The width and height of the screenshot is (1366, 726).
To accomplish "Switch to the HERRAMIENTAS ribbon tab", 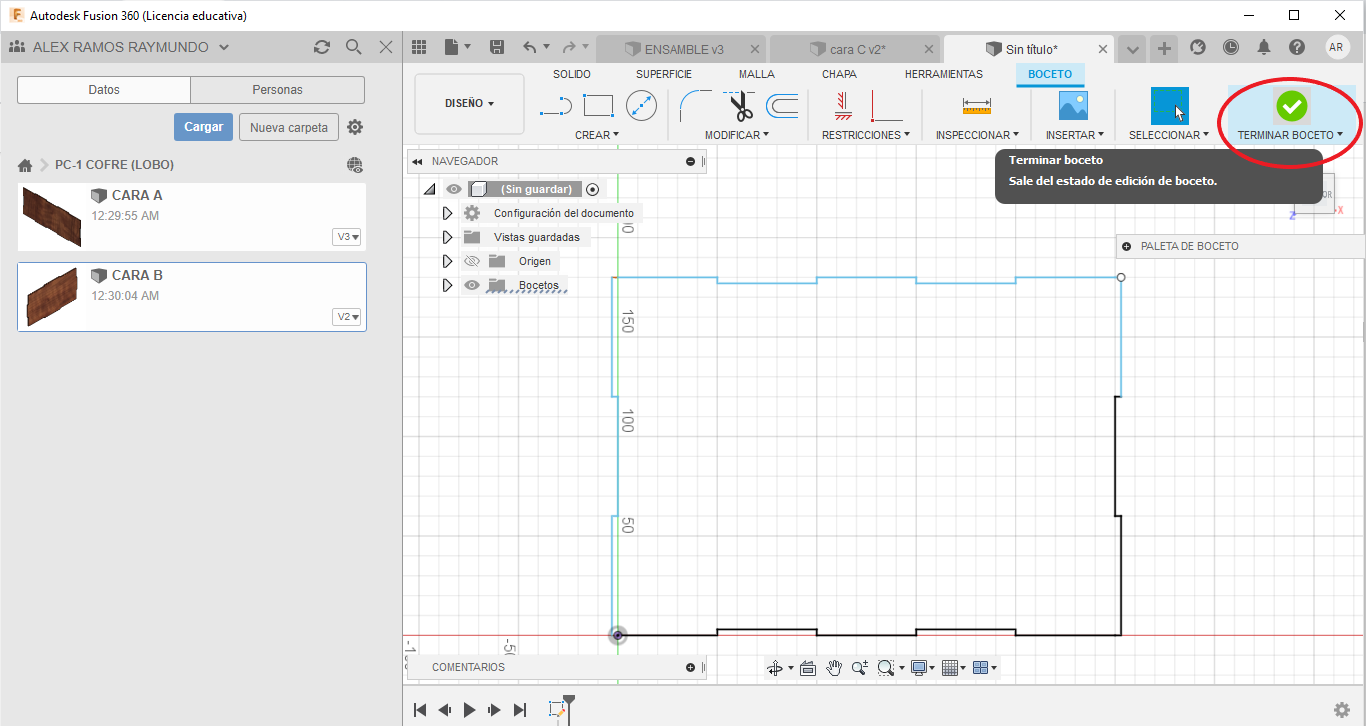I will click(944, 74).
